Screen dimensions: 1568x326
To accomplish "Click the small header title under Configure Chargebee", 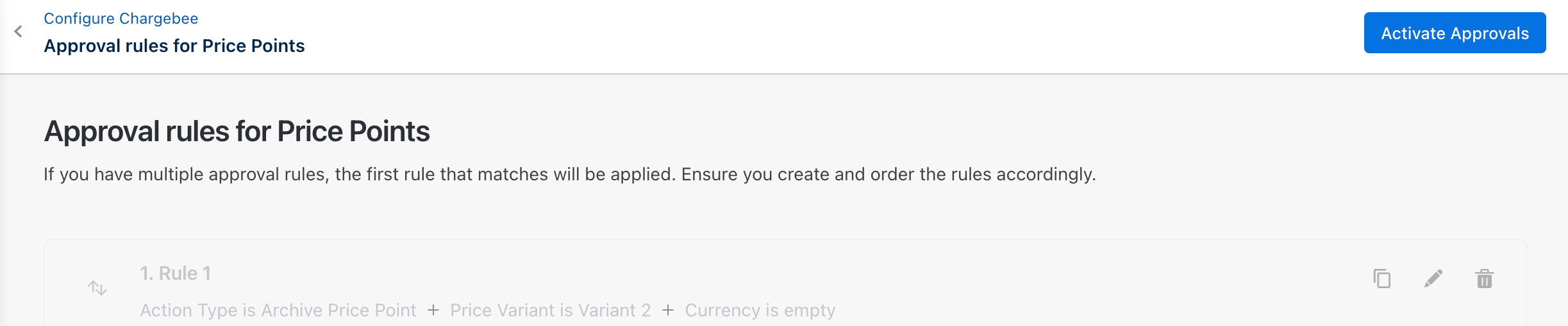I will pos(174,46).
